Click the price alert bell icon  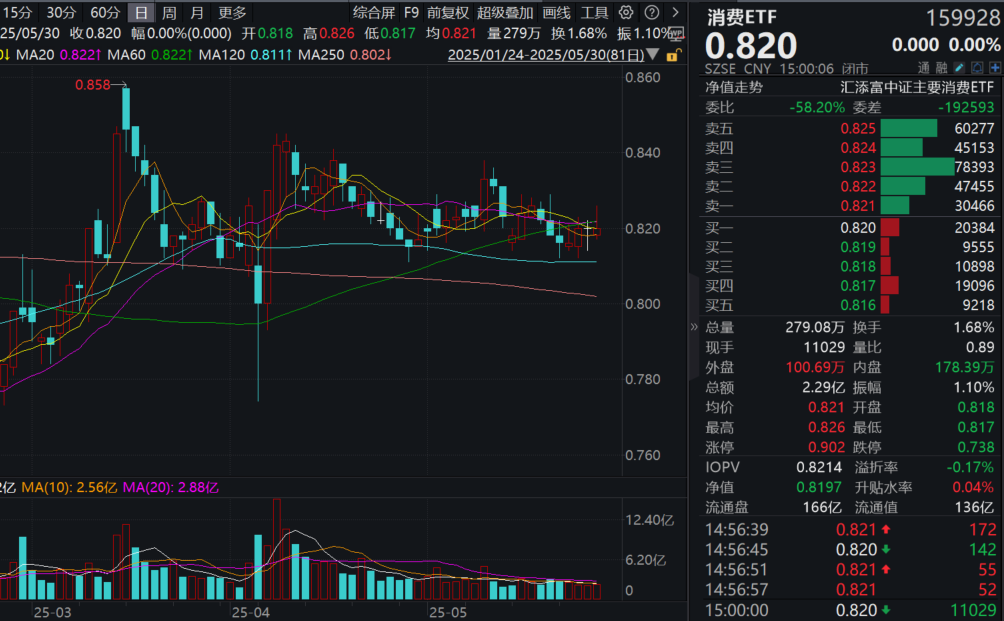coord(976,67)
